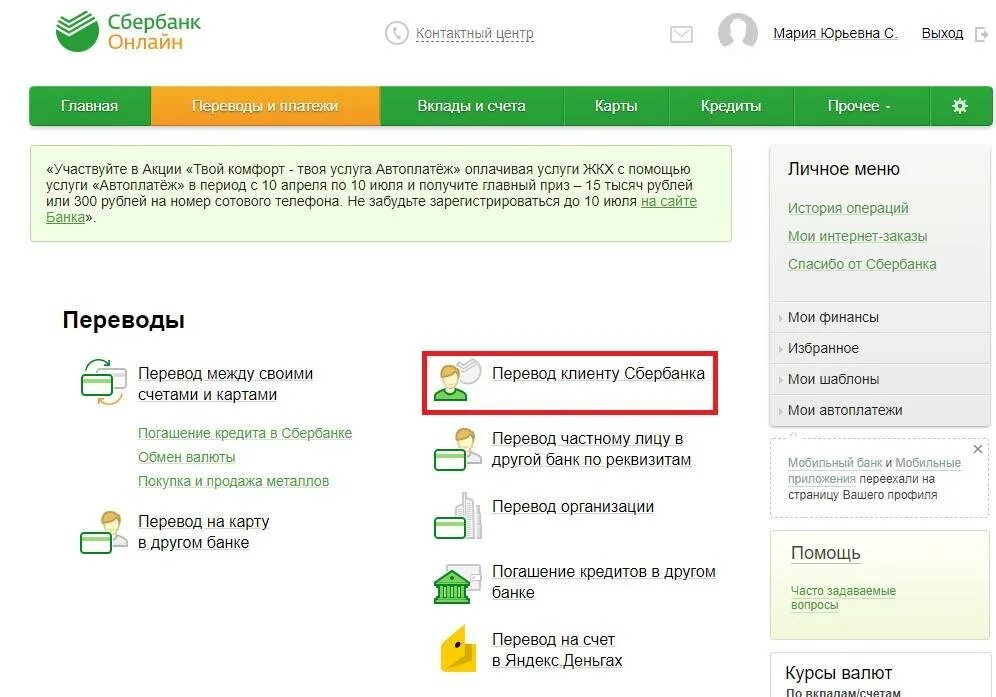Select Перевод на карту в другом банке

pos(203,532)
